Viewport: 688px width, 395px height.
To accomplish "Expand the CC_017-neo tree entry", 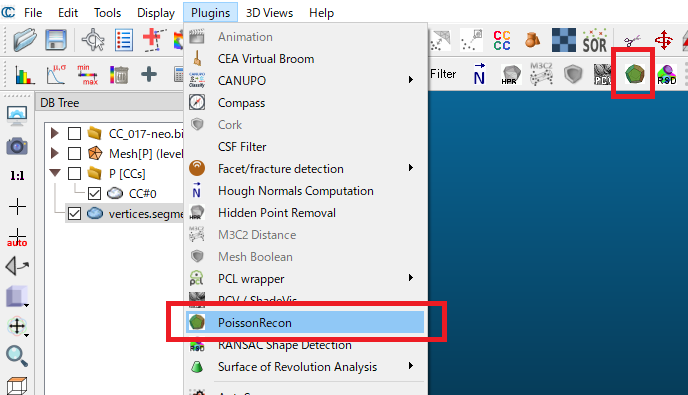I will click(54, 133).
